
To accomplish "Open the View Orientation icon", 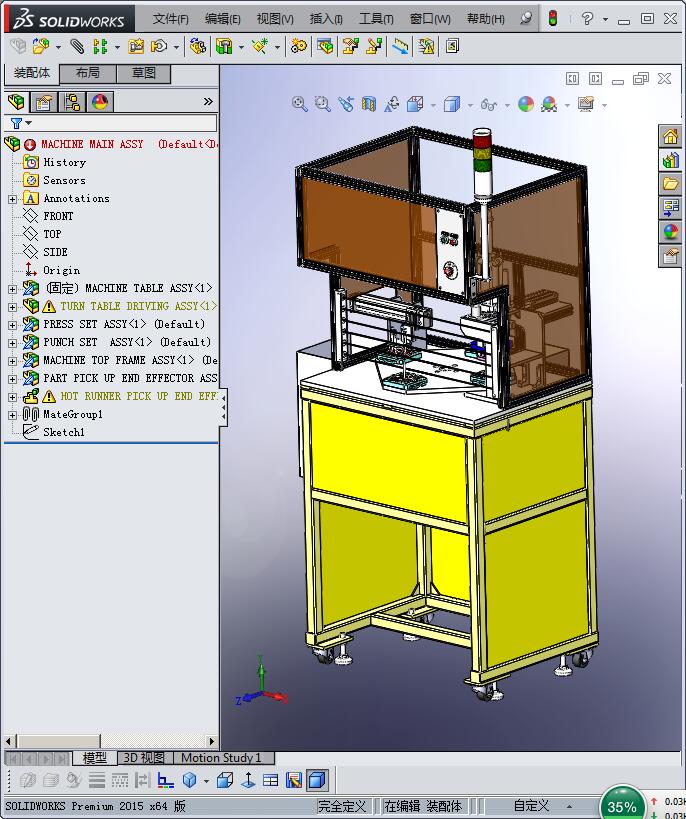I will [415, 104].
